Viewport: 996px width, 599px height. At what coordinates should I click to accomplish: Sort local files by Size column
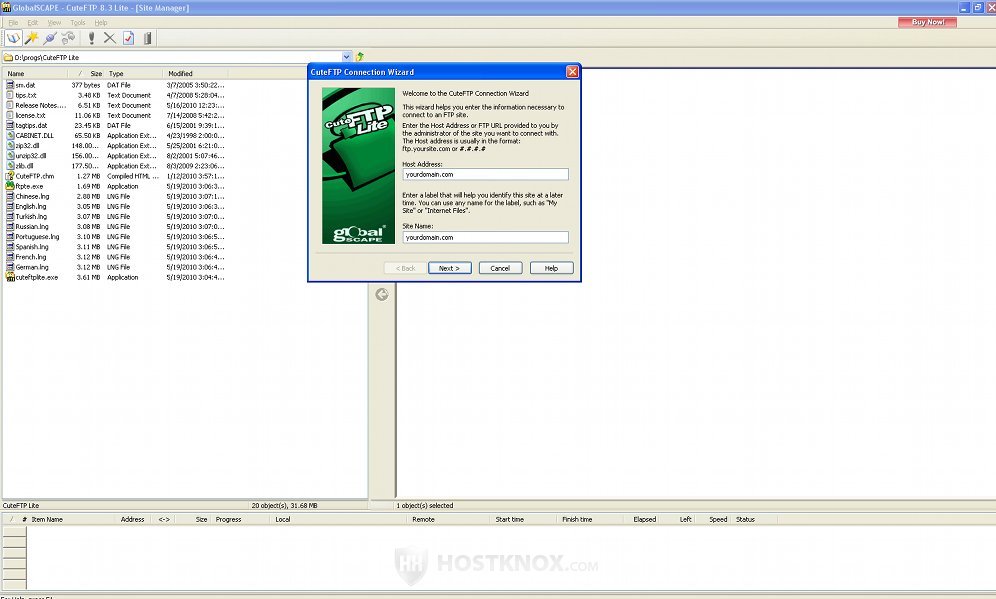[86, 74]
